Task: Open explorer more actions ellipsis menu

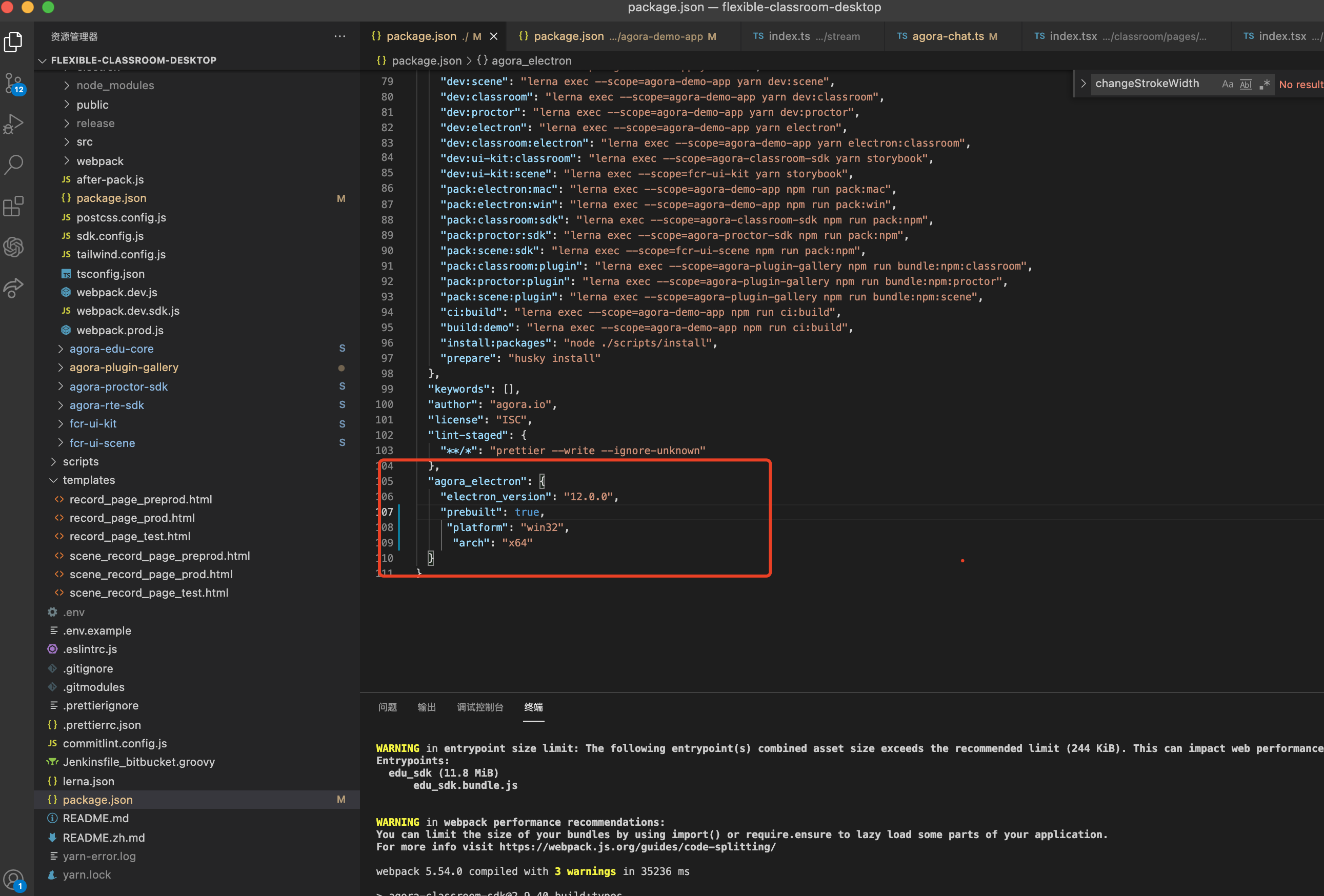Action: (x=339, y=36)
